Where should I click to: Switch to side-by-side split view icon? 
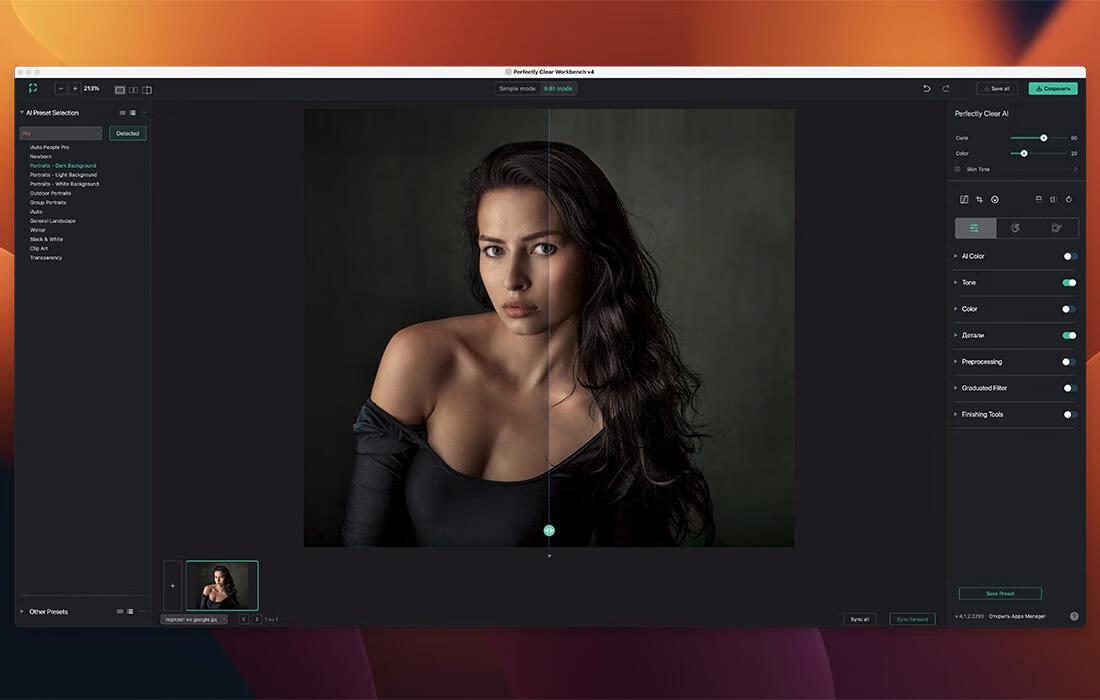tap(133, 90)
